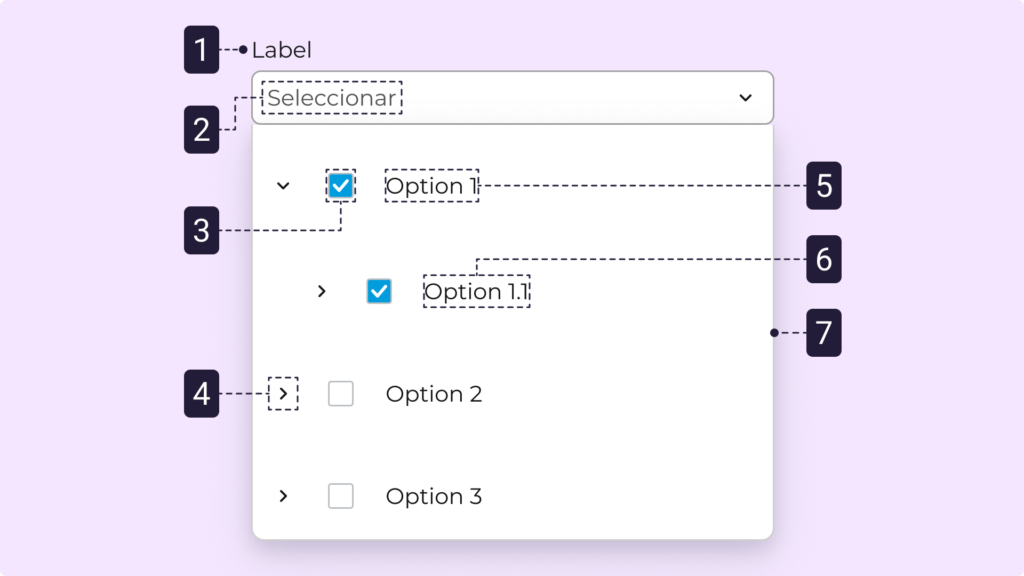Expand the Option 3 chevron
The image size is (1024, 576).
pyautogui.click(x=284, y=496)
